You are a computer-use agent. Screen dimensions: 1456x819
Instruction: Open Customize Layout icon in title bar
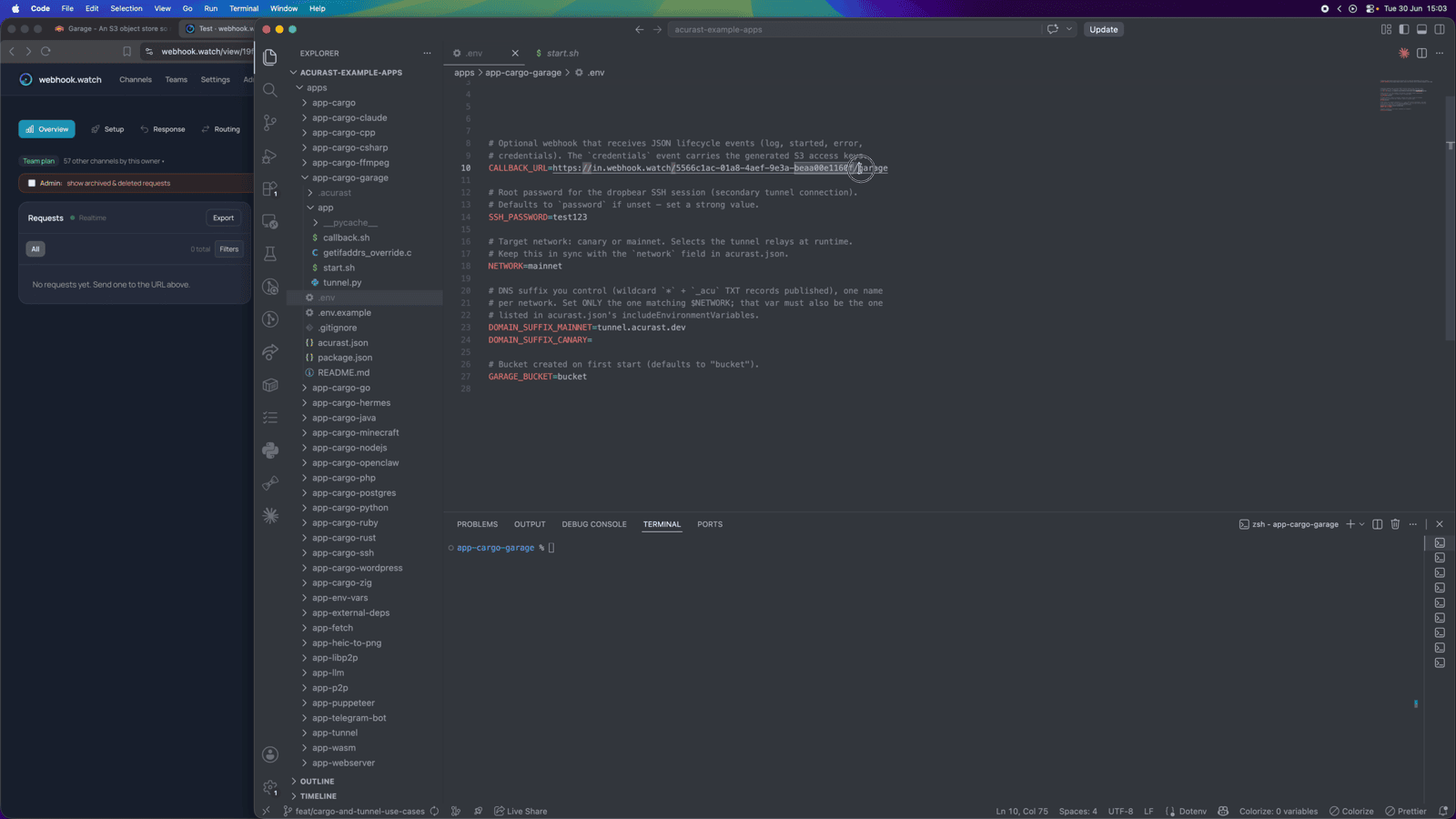pos(1386,29)
